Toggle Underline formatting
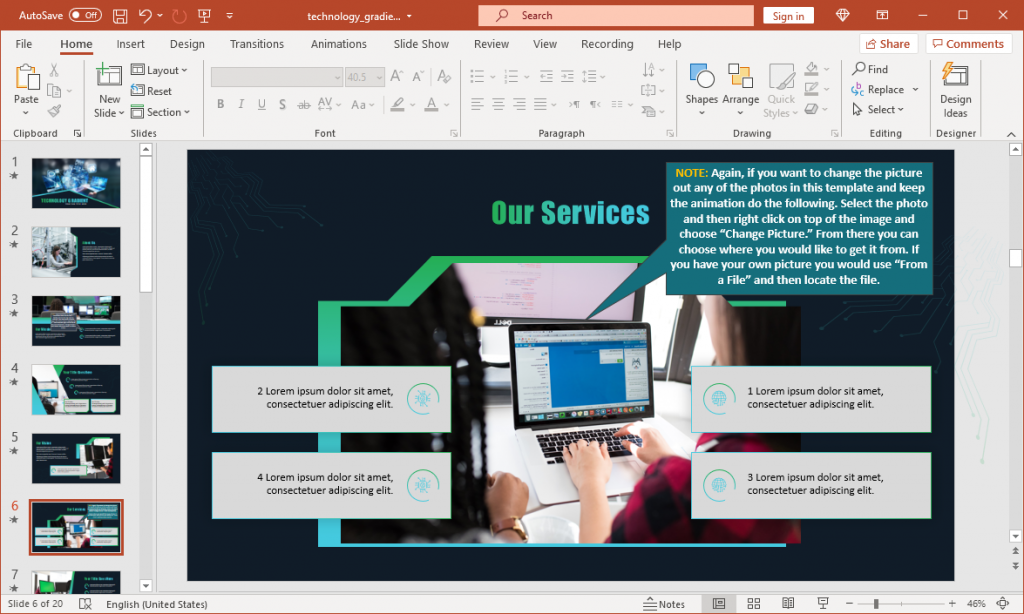The height and width of the screenshot is (614, 1024). (260, 104)
